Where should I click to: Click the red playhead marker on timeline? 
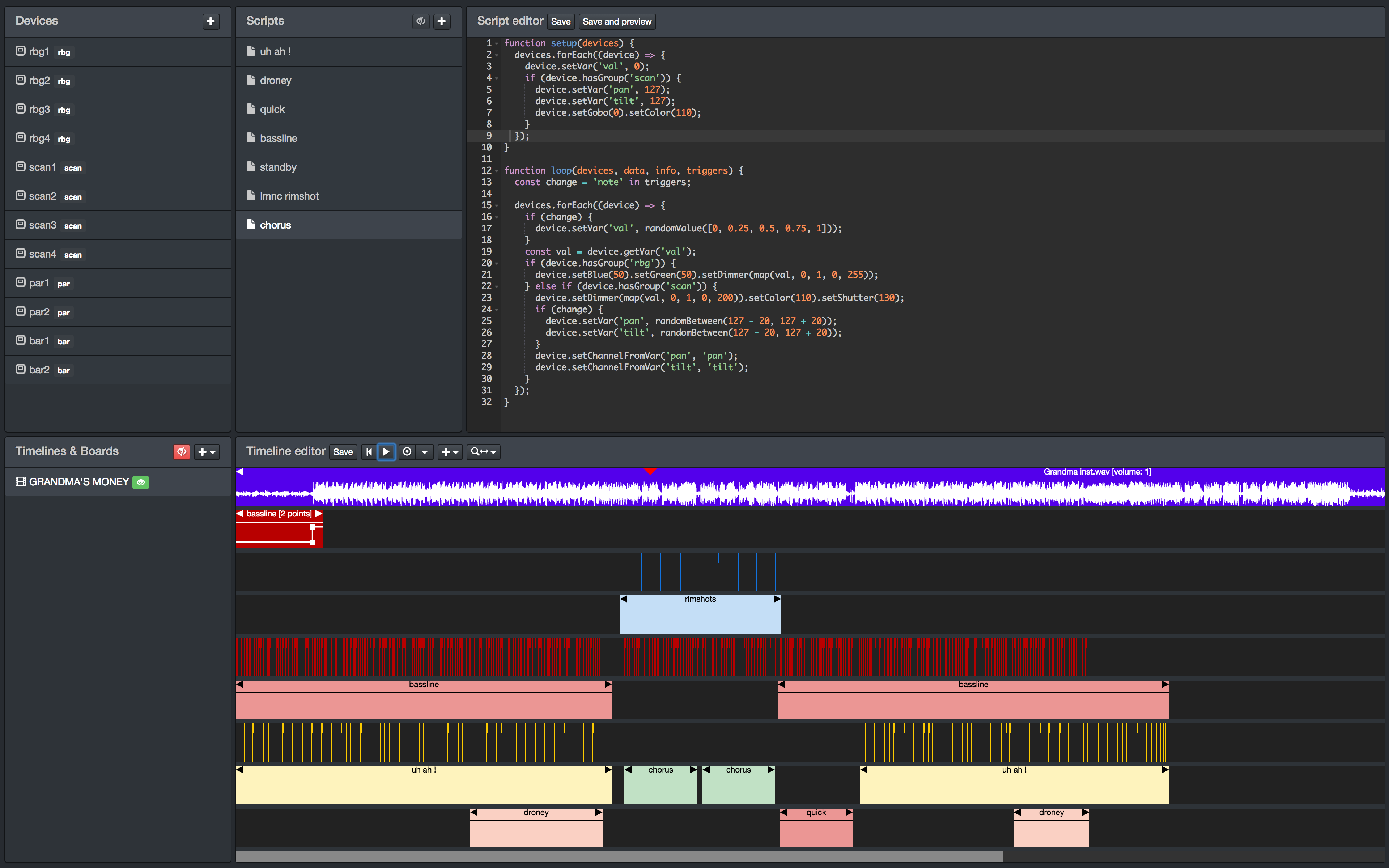point(650,472)
